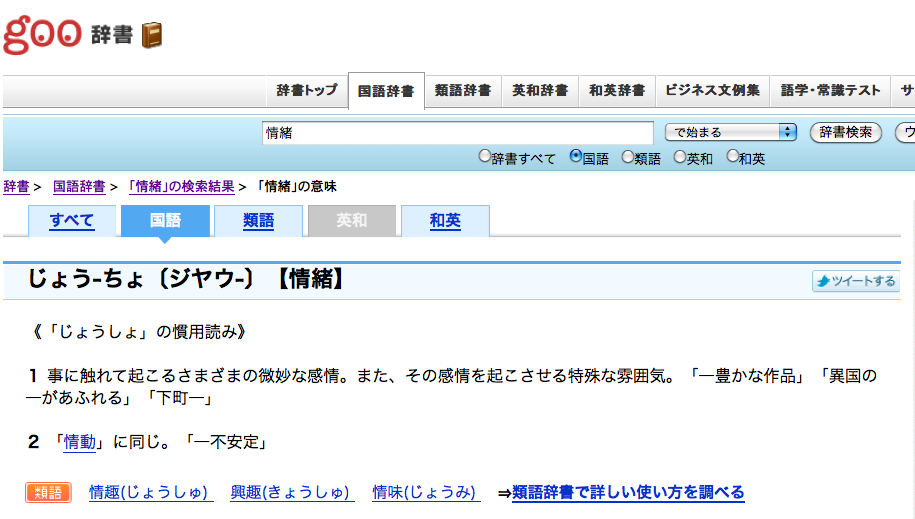The width and height of the screenshot is (915, 519).
Task: Switch to the すべて results tab
Action: click(x=72, y=221)
